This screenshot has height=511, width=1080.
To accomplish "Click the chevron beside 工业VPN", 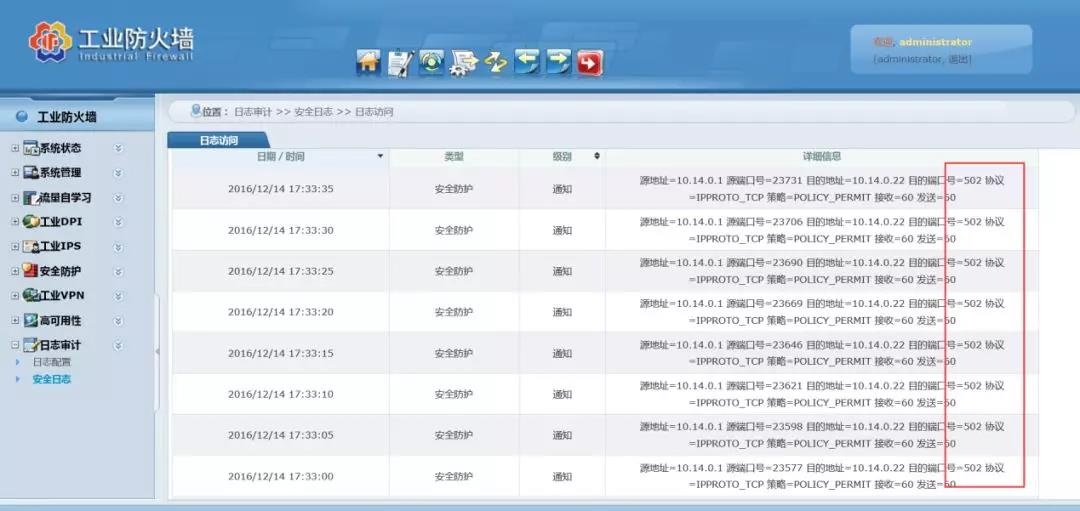I will click(118, 296).
